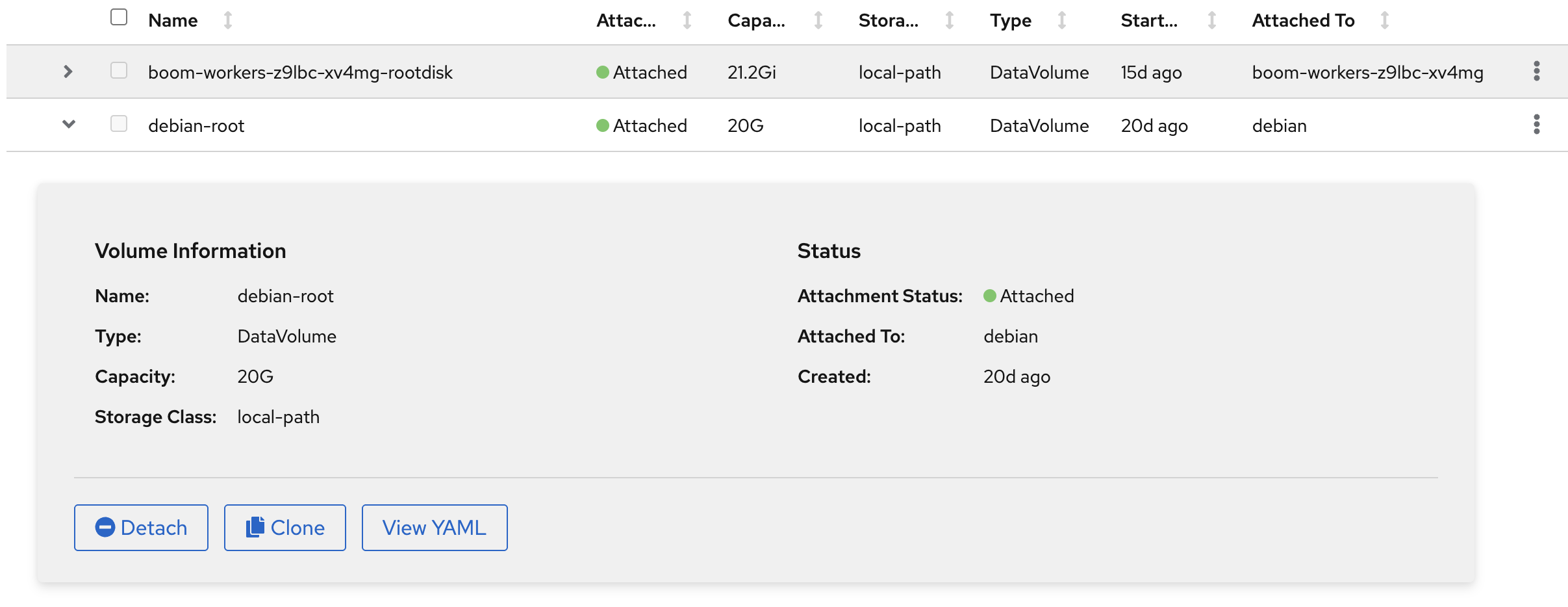The image size is (1568, 607).
Task: Toggle the select-all checkbox in header
Action: point(119,17)
